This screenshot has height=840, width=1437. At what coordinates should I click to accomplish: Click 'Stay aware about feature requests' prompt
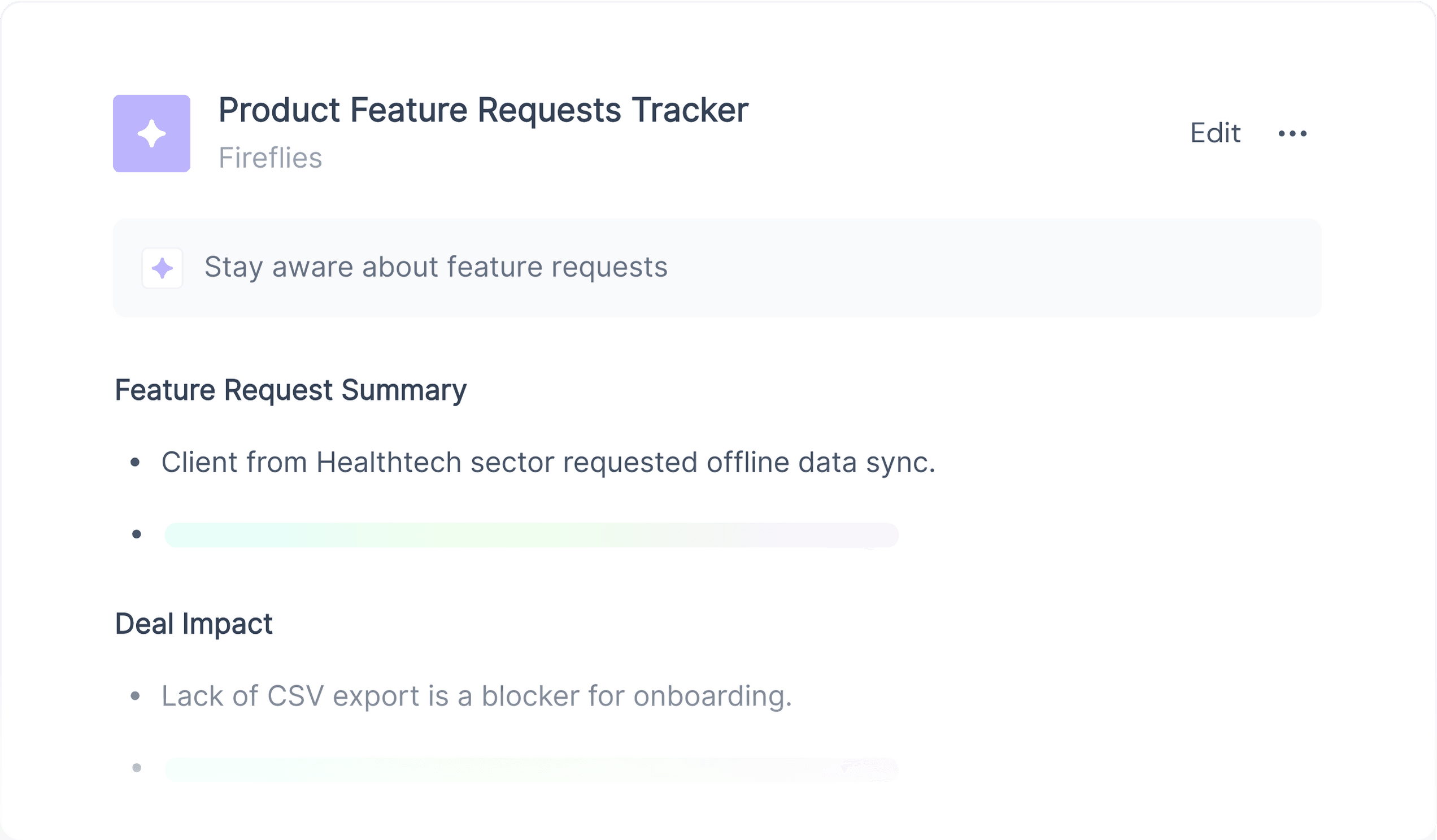[436, 267]
